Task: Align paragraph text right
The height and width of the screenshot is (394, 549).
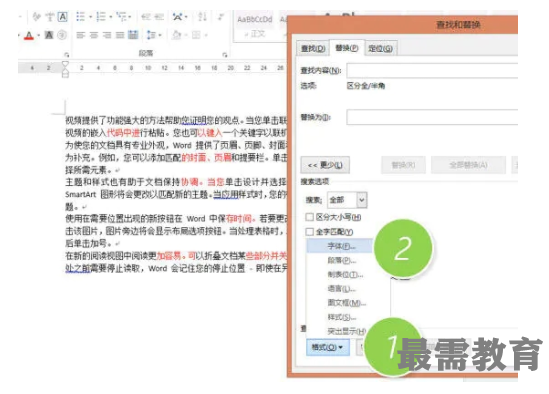Action: 107,35
